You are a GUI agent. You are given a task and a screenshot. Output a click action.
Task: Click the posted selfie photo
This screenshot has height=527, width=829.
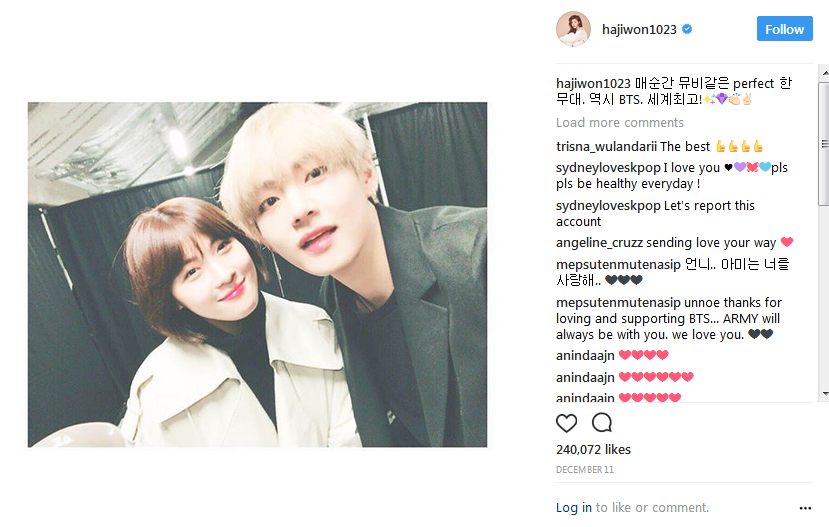coord(257,274)
